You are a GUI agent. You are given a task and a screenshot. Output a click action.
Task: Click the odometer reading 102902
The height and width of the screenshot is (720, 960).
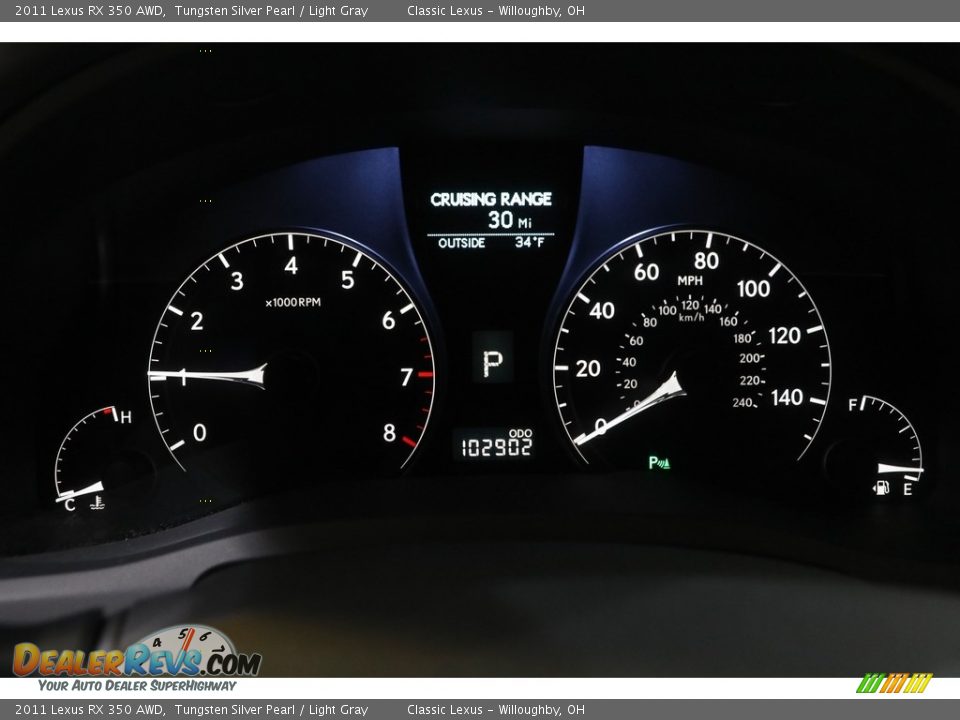pyautogui.click(x=497, y=448)
